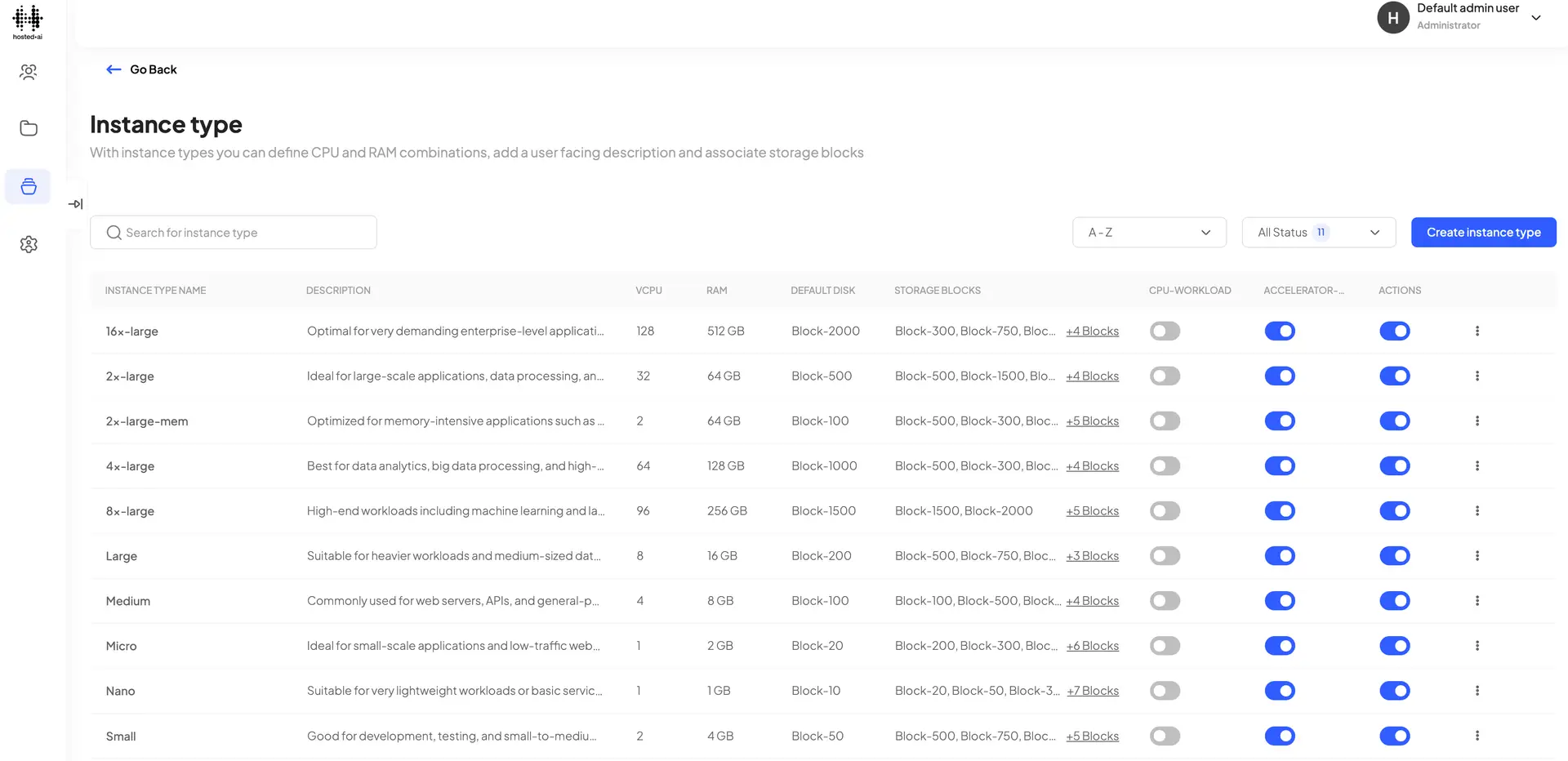Open the A-Z sorting dropdown
Image resolution: width=1568 pixels, height=761 pixels.
coord(1149,232)
